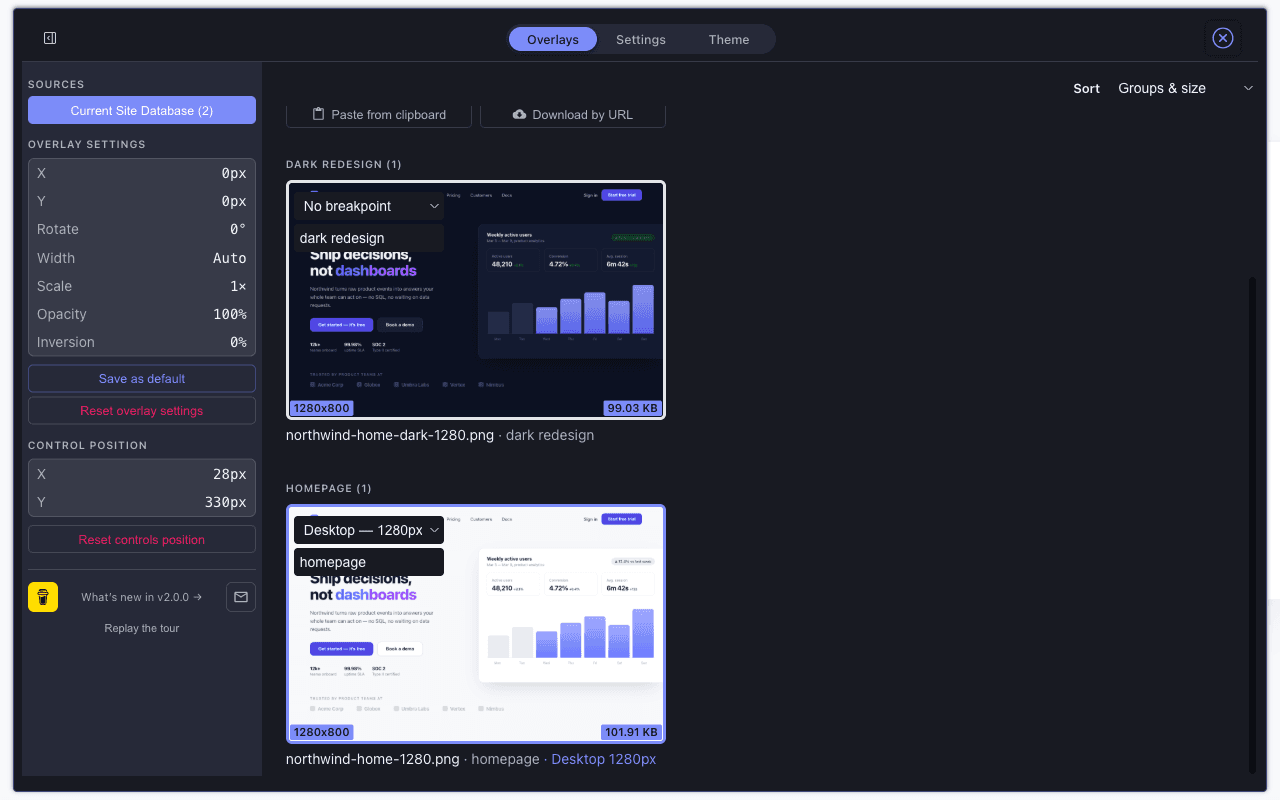1280x800 pixels.
Task: Click Replay the tour link
Action: click(142, 628)
